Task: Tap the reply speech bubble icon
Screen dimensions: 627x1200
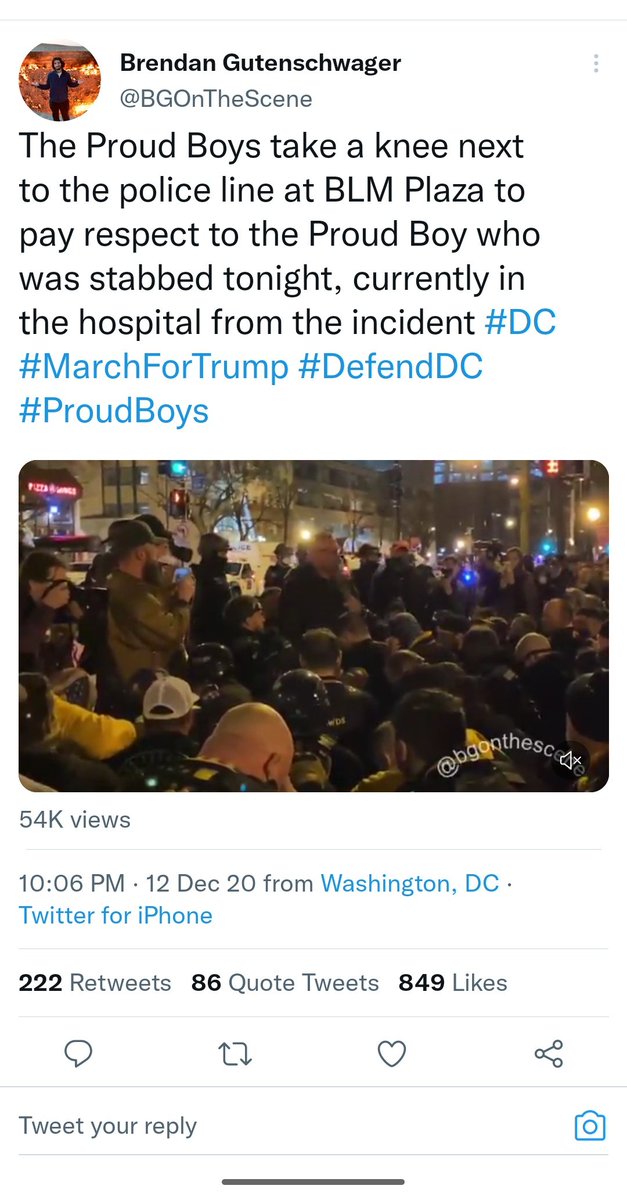Action: point(78,1053)
